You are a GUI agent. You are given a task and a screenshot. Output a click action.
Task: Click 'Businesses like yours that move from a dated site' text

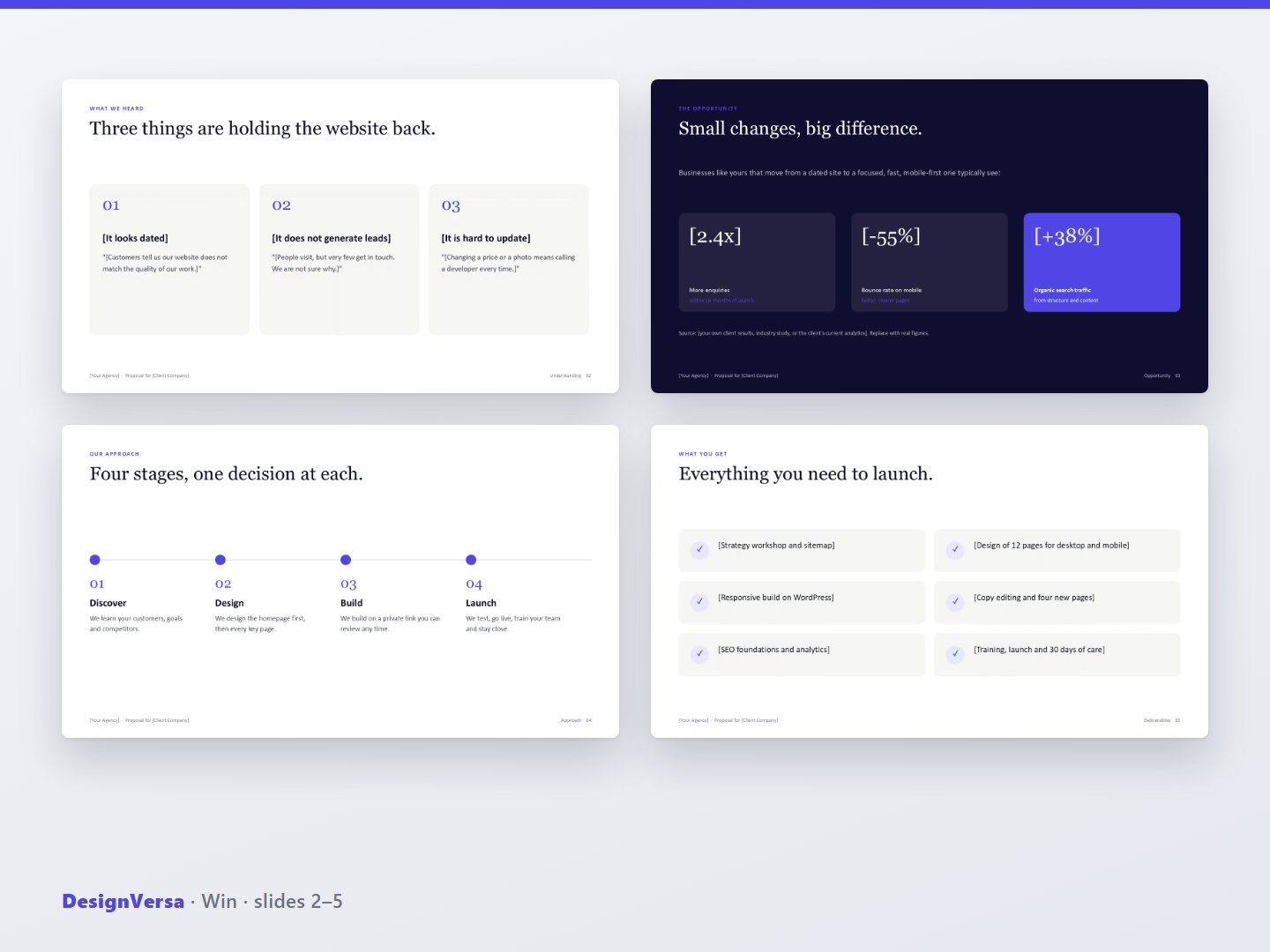(x=840, y=173)
